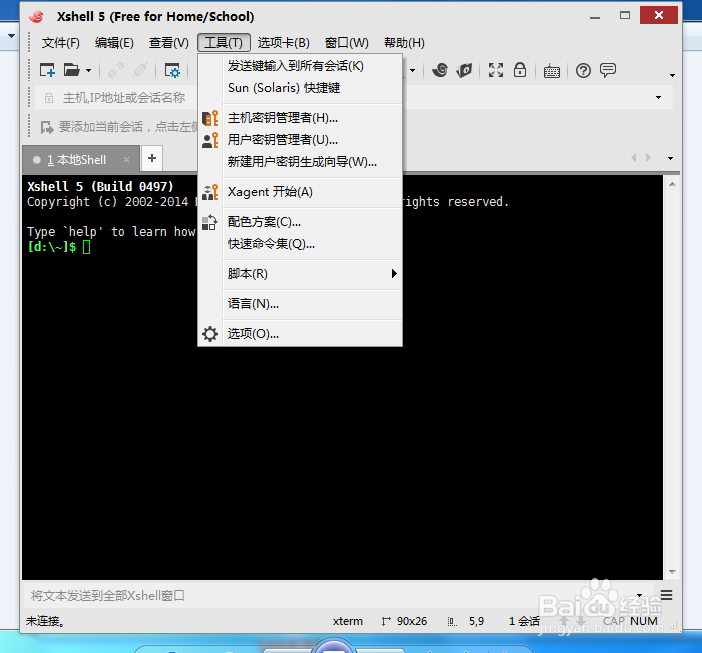Select Xagent 开始(A) menu item
Image resolution: width=702 pixels, height=653 pixels.
click(x=300, y=192)
